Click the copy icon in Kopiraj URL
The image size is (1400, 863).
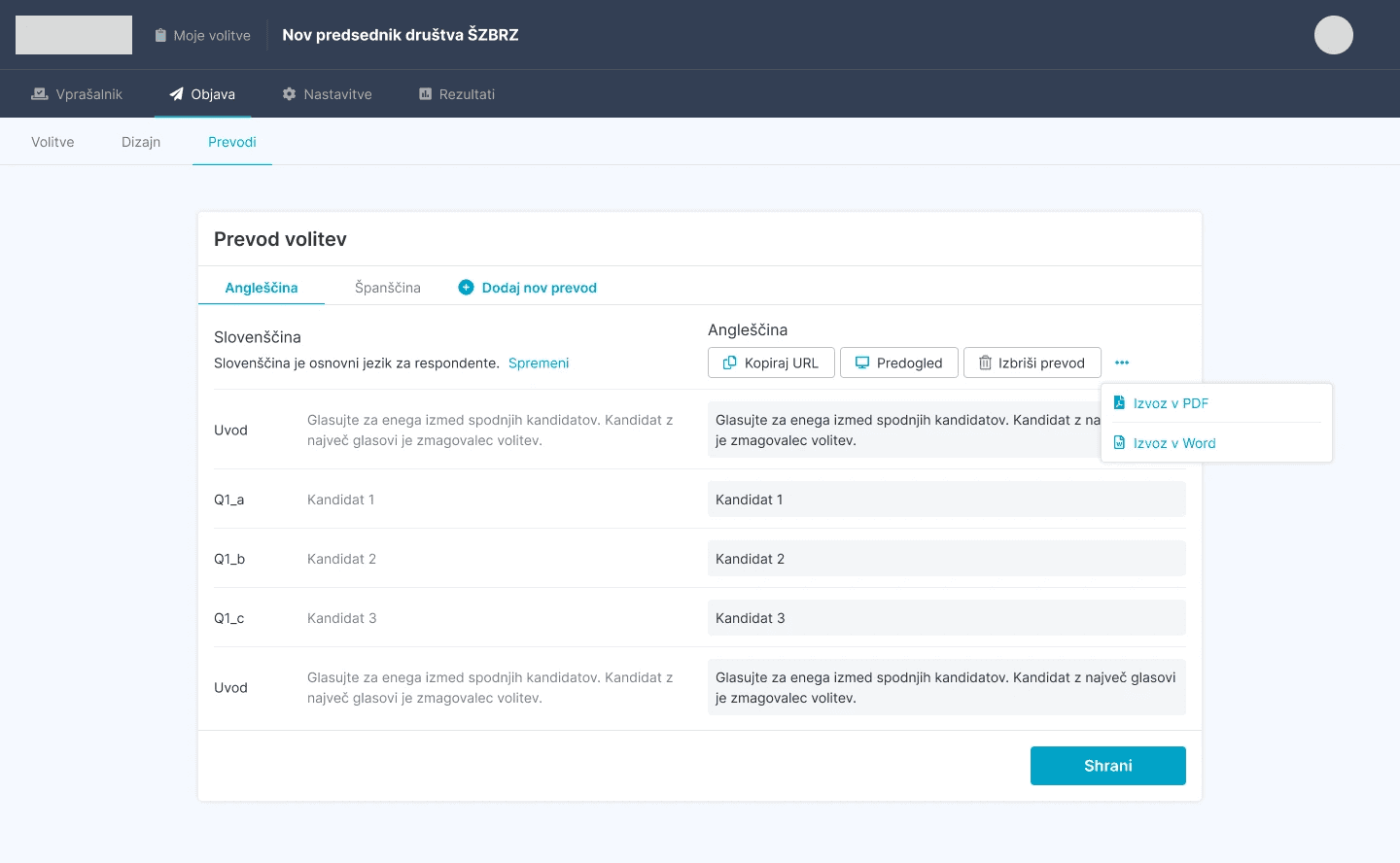pos(730,362)
